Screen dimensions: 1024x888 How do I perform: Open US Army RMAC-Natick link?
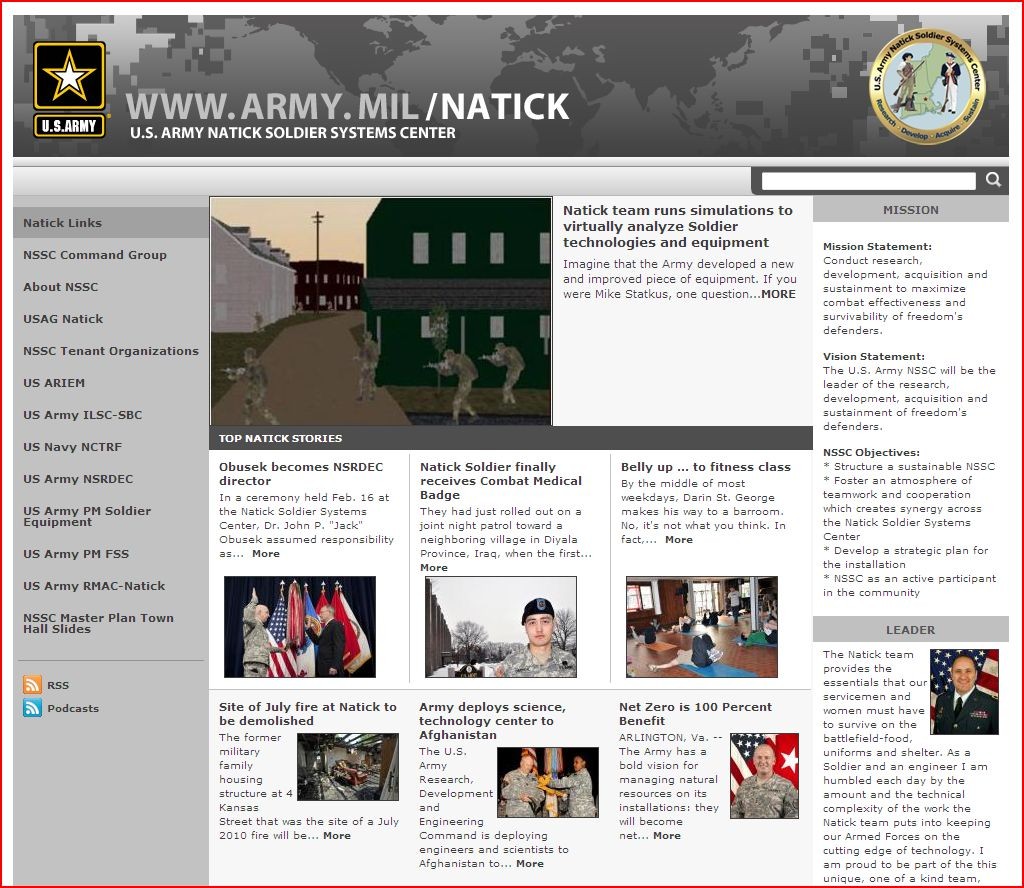[94, 586]
